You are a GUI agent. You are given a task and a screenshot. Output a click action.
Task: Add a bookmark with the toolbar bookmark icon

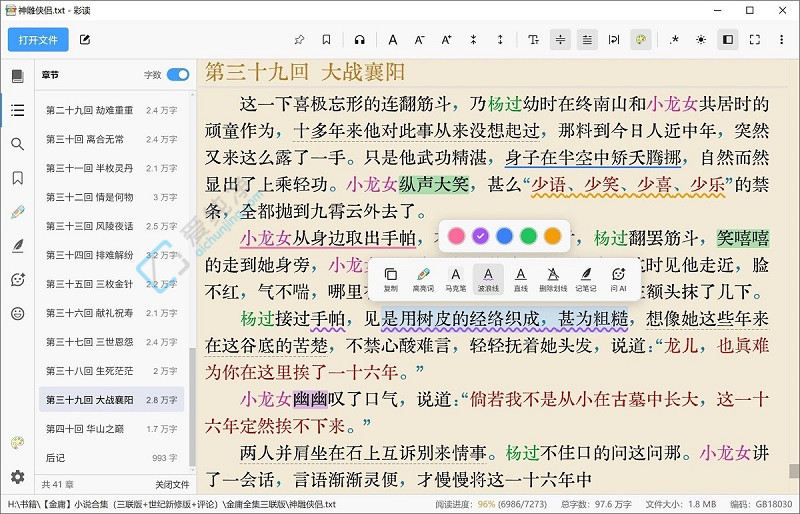tap(327, 40)
